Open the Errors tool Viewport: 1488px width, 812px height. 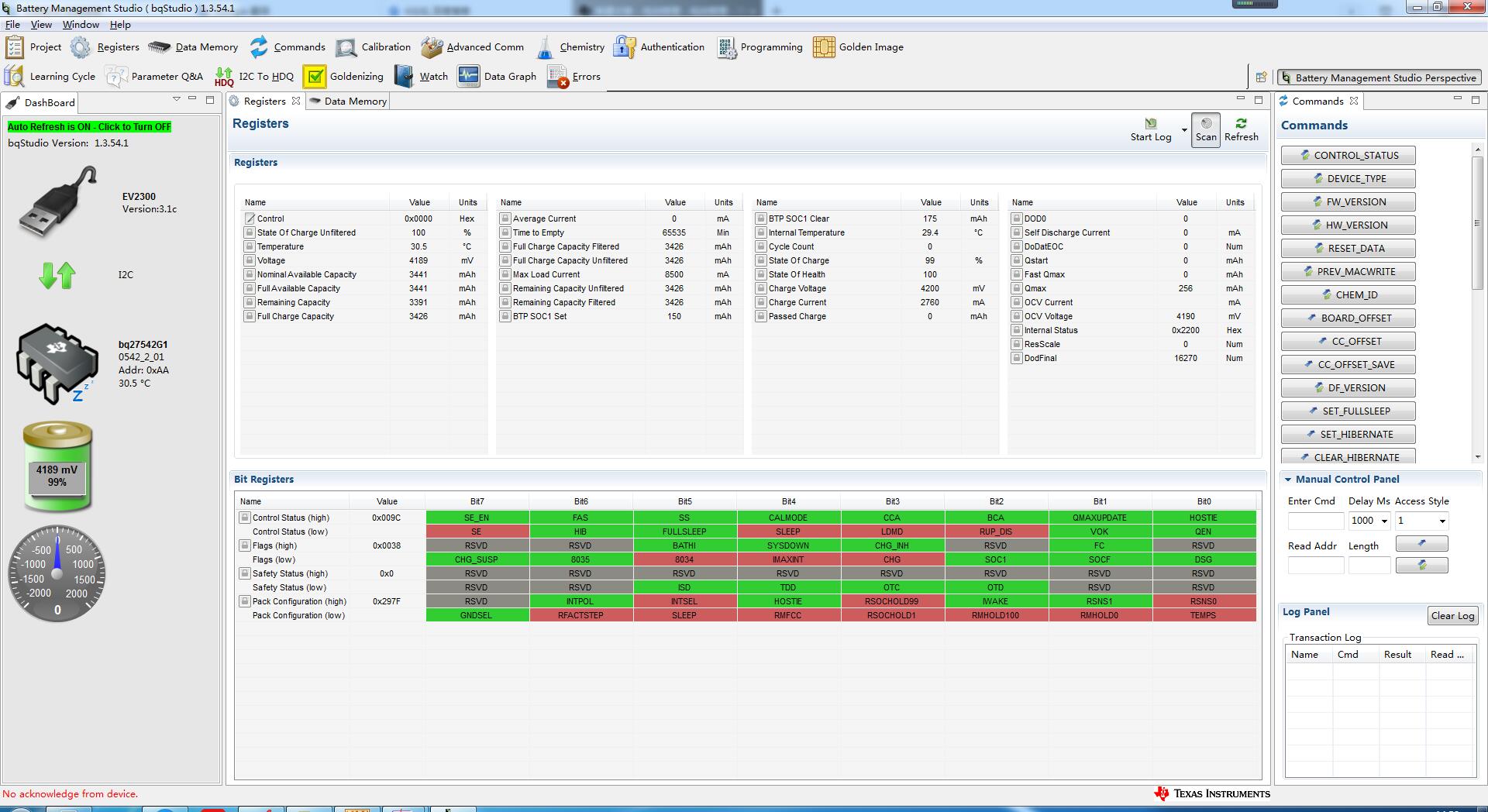[573, 77]
